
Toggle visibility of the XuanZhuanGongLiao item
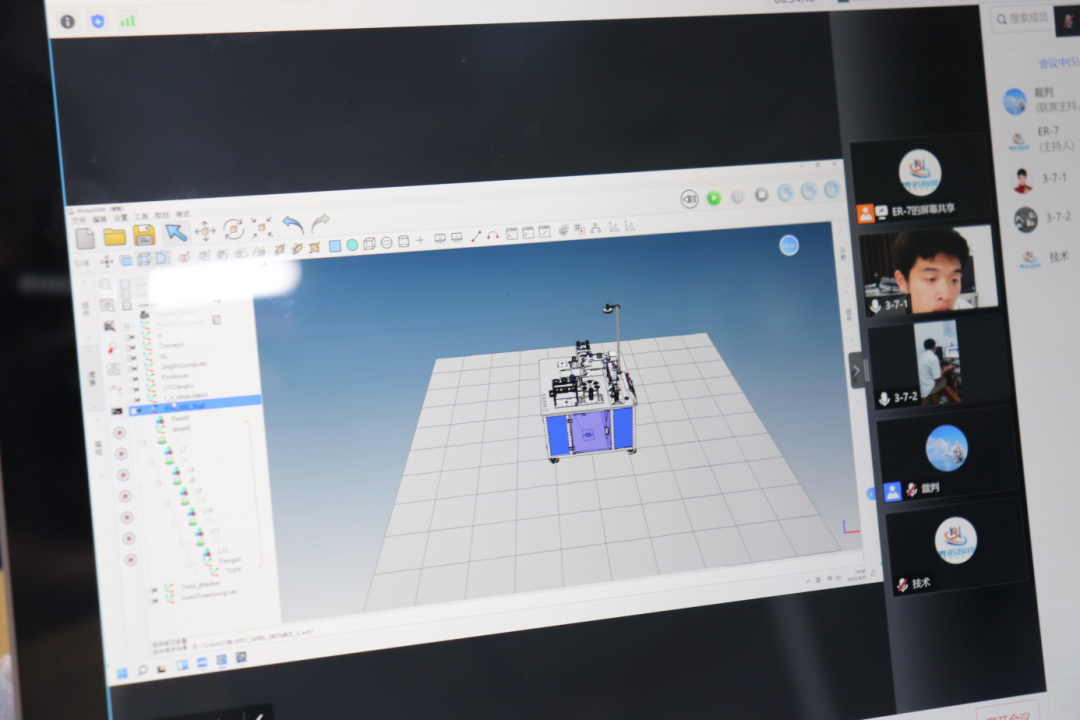tap(155, 599)
